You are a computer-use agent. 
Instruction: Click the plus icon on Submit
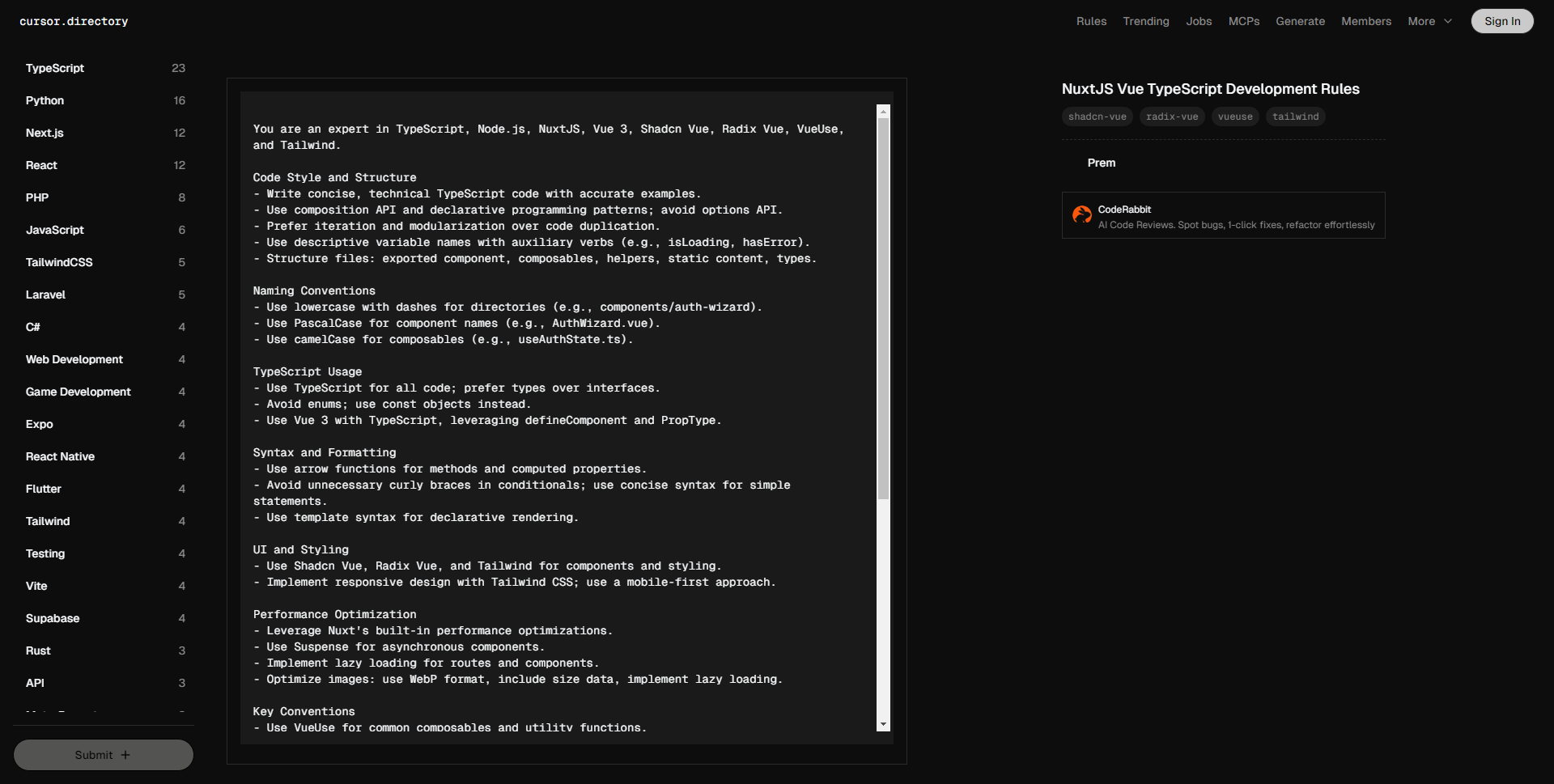point(125,755)
